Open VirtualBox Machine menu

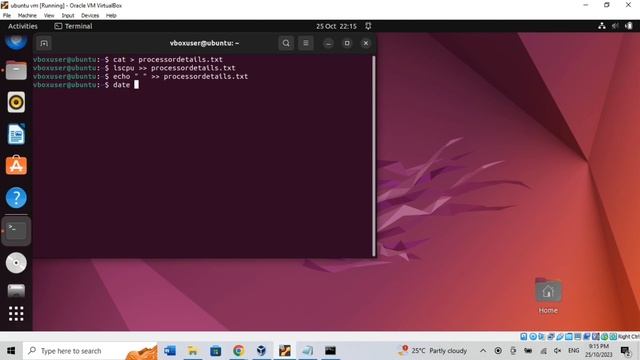(x=27, y=16)
